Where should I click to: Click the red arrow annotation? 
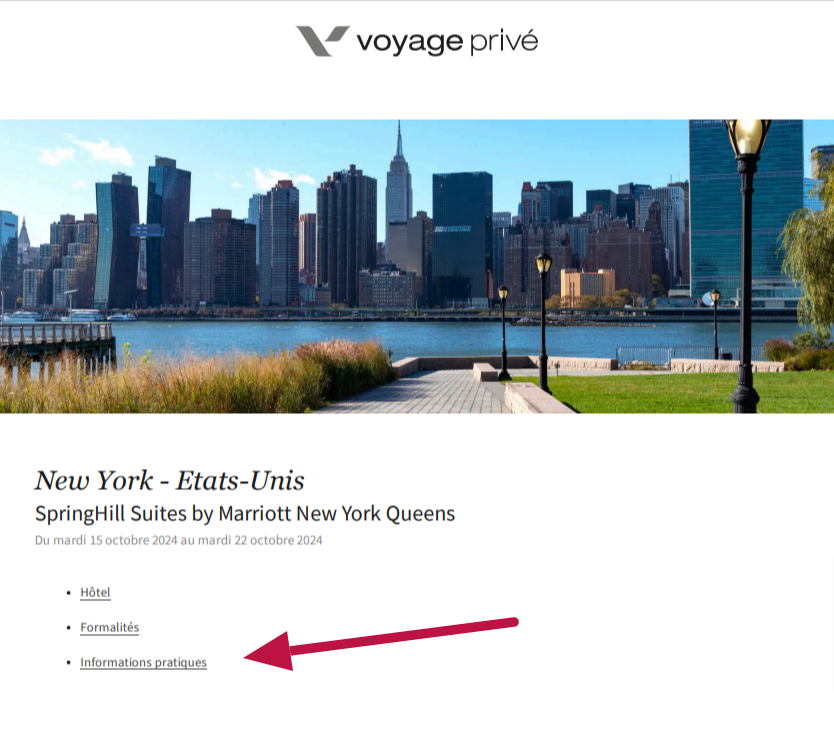coord(380,643)
